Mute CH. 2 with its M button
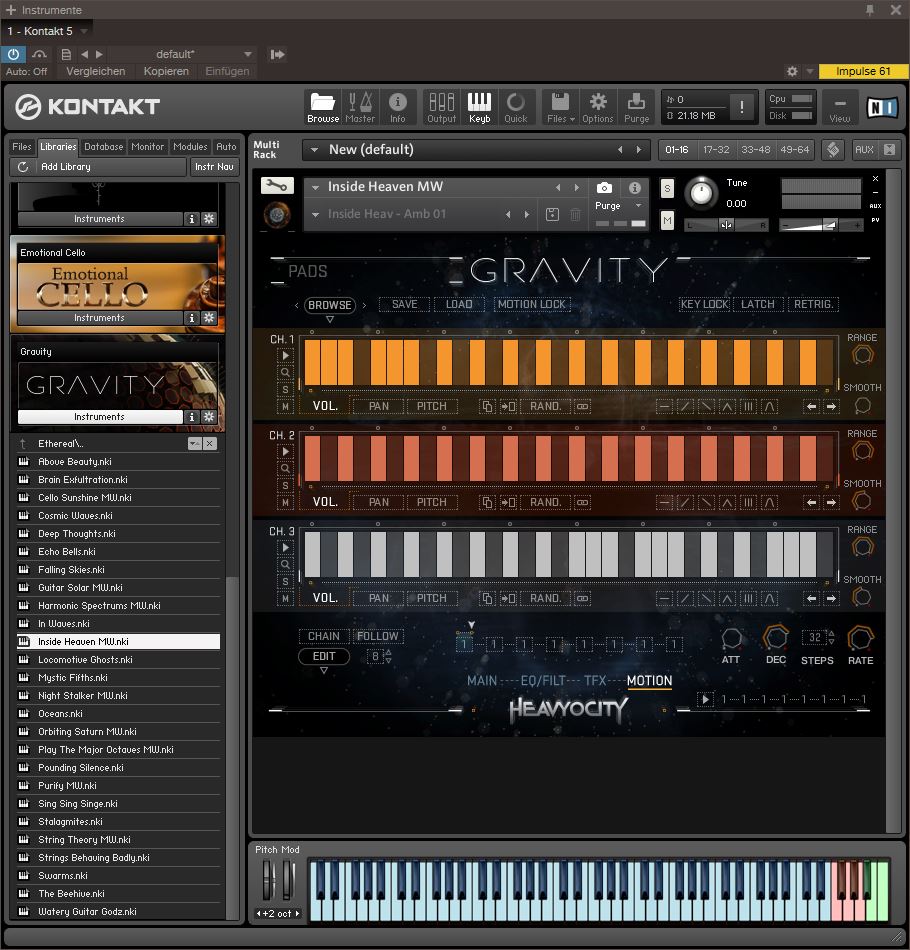Viewport: 910px width, 950px height. point(285,502)
